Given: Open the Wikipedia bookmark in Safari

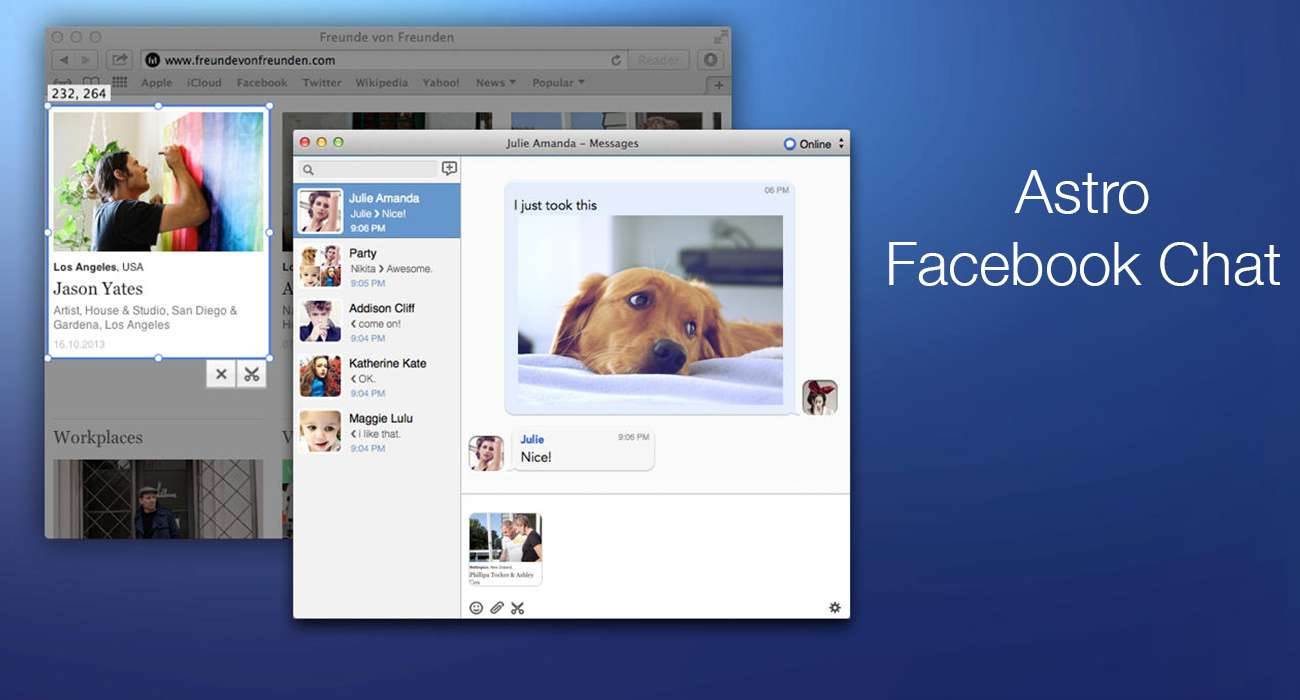Looking at the screenshot, I should (381, 83).
